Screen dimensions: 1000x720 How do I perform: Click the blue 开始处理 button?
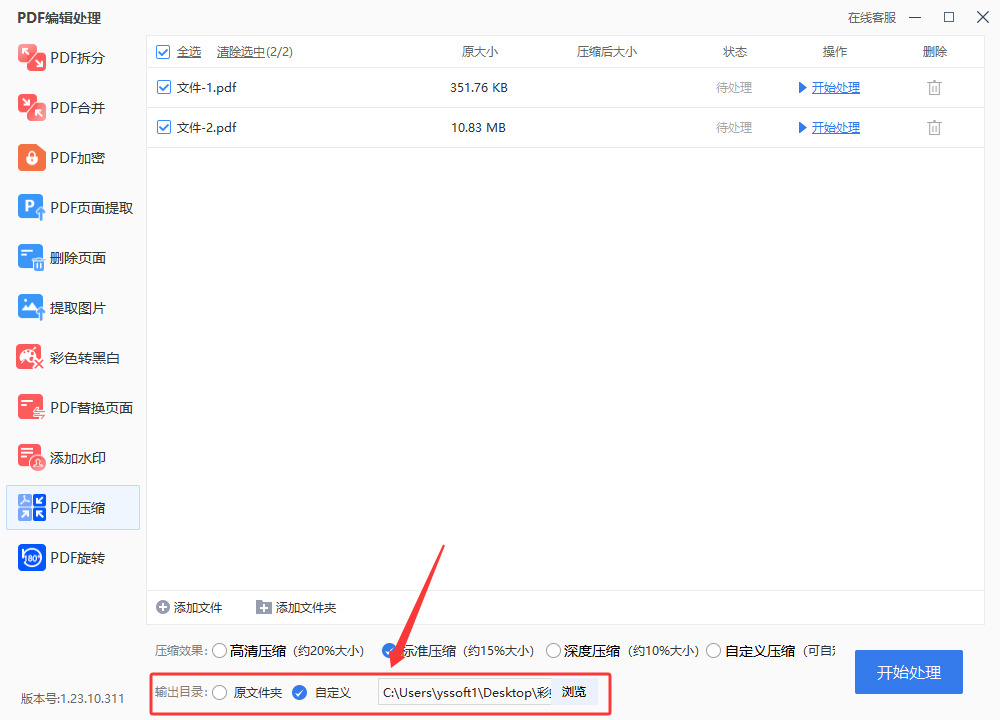pos(909,672)
